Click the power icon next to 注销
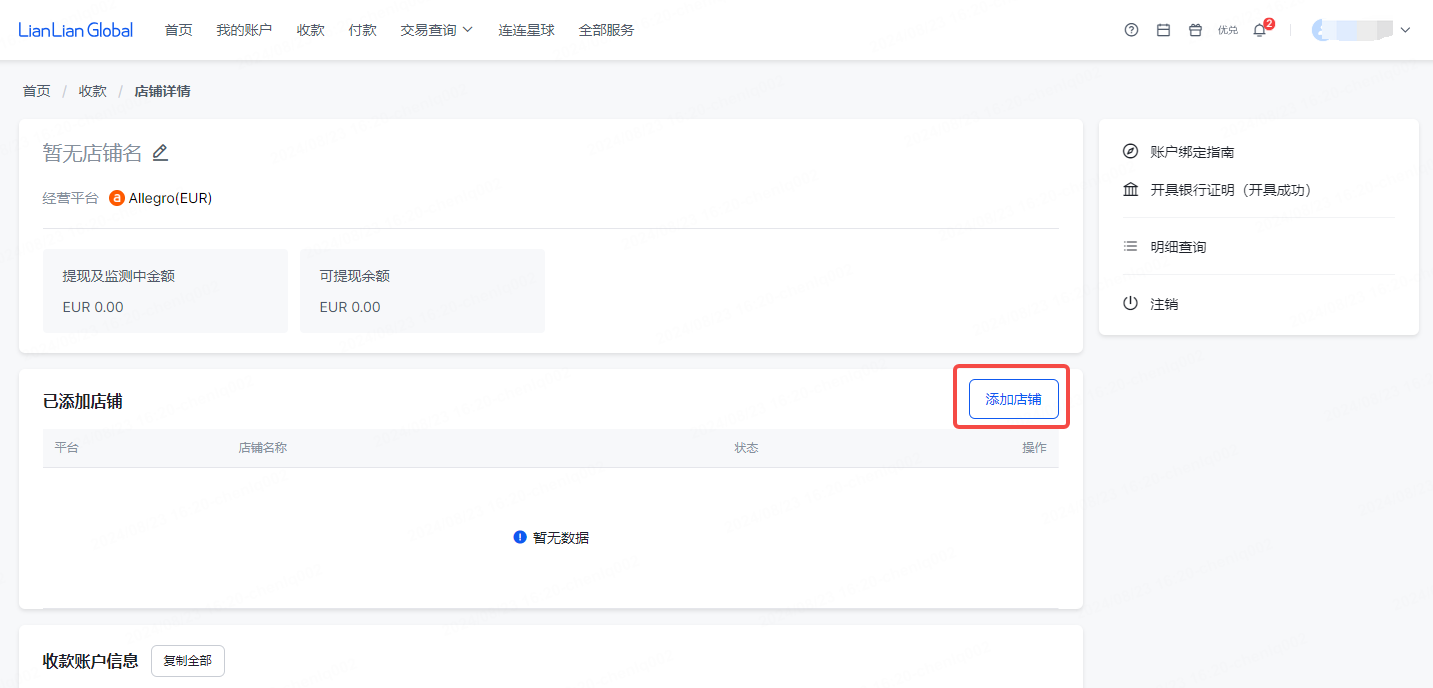This screenshot has height=688, width=1433. 1130,304
